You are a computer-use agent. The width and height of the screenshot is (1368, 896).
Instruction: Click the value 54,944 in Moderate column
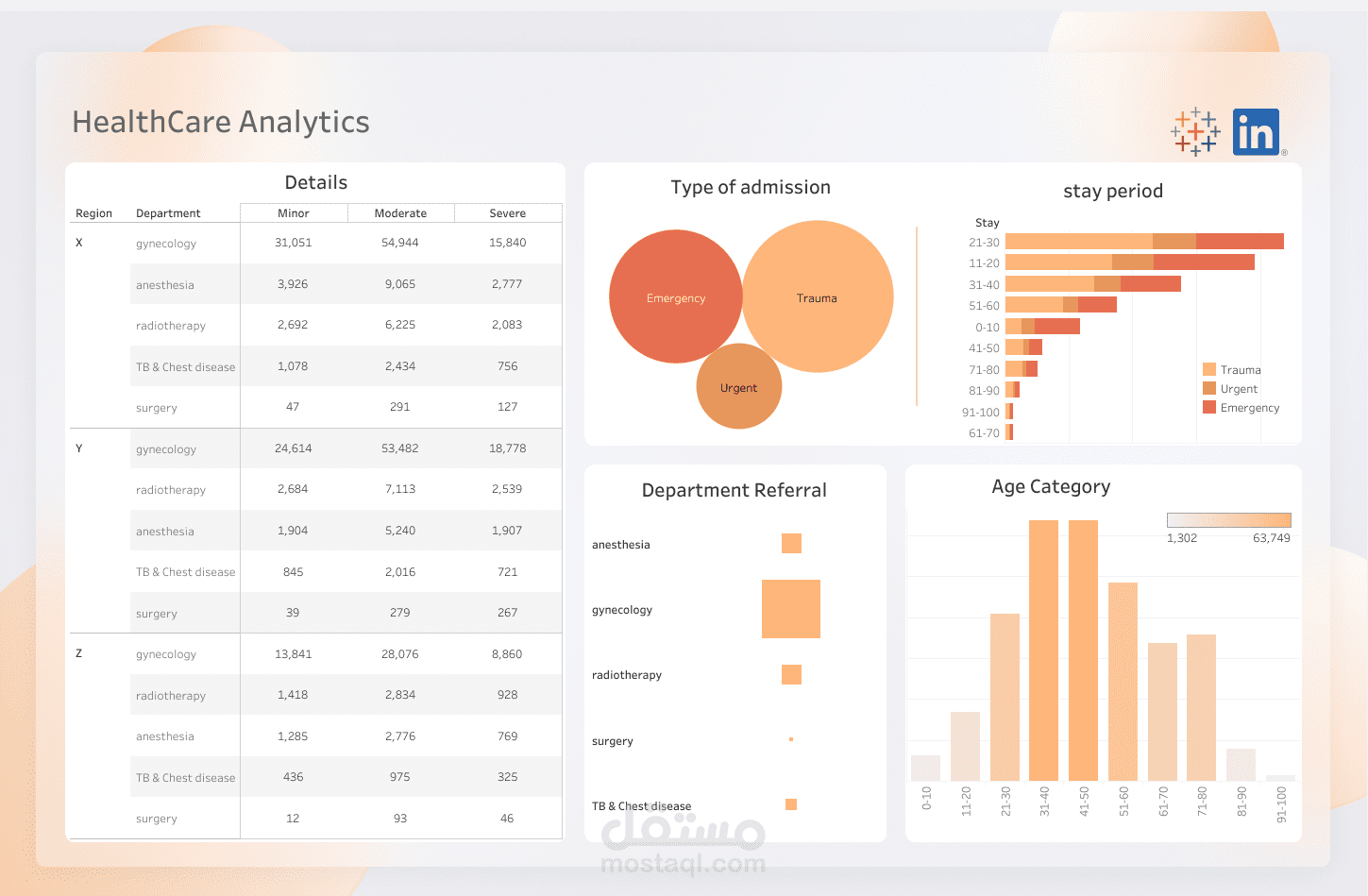(x=400, y=243)
